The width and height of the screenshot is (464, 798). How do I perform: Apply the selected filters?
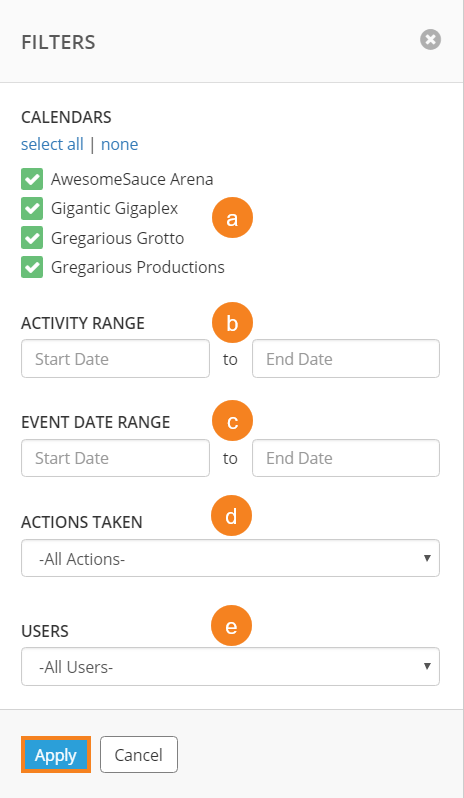point(56,755)
